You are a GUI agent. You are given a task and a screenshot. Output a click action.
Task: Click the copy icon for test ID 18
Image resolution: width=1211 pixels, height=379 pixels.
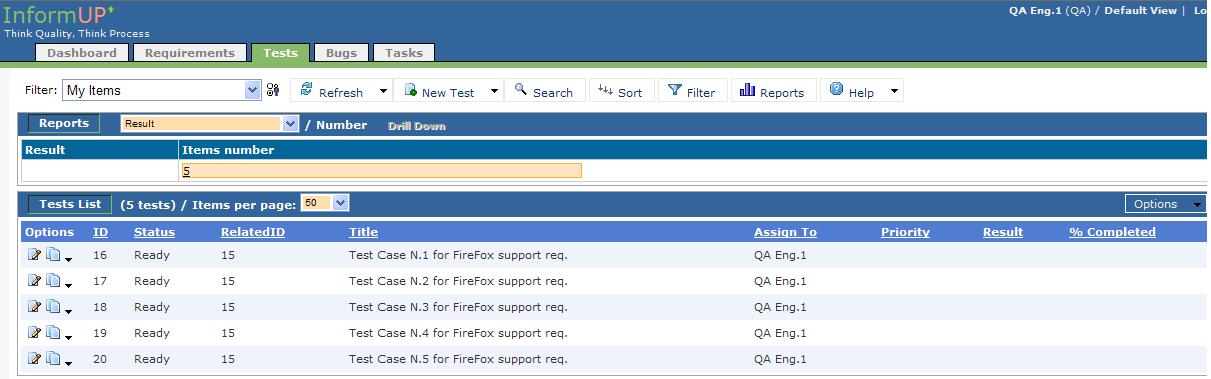tap(53, 307)
